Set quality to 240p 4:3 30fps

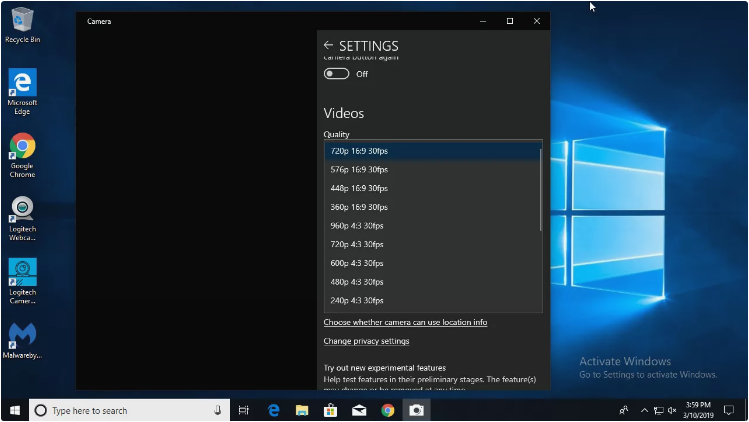432,301
